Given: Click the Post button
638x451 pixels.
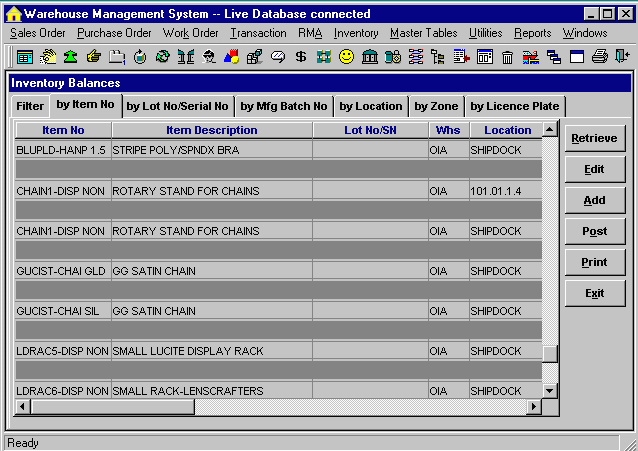Looking at the screenshot, I should (594, 232).
